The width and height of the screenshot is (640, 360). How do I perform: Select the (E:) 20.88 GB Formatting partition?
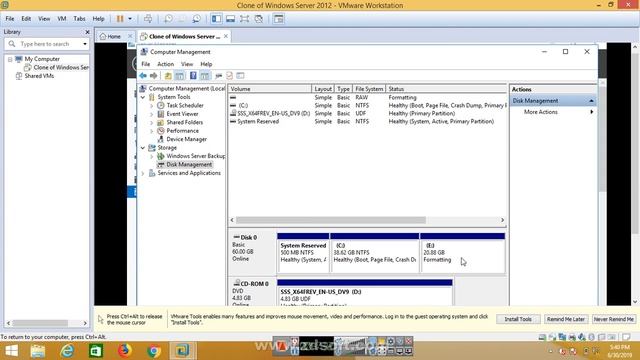coord(462,253)
